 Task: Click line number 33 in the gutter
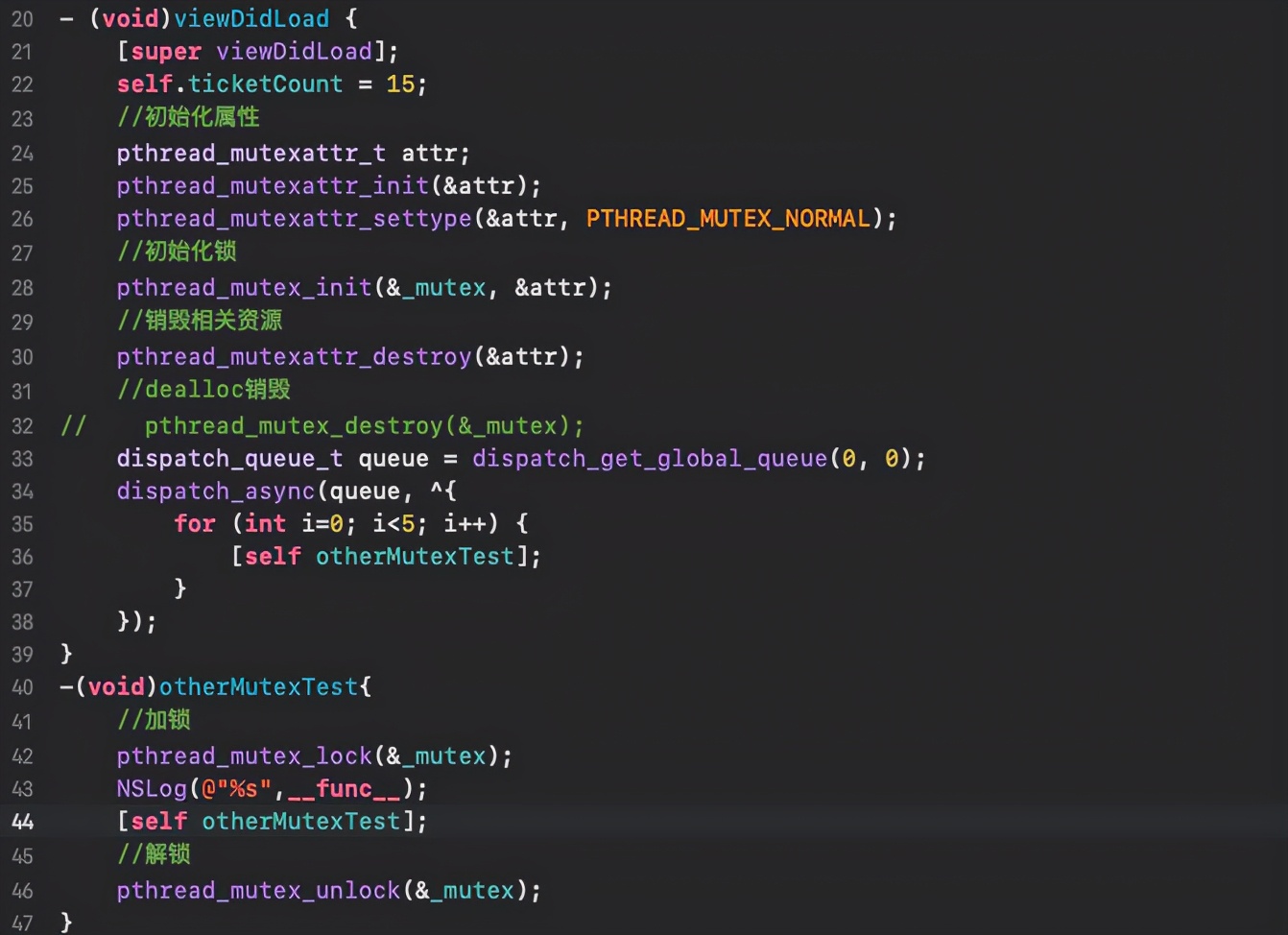pyautogui.click(x=22, y=459)
